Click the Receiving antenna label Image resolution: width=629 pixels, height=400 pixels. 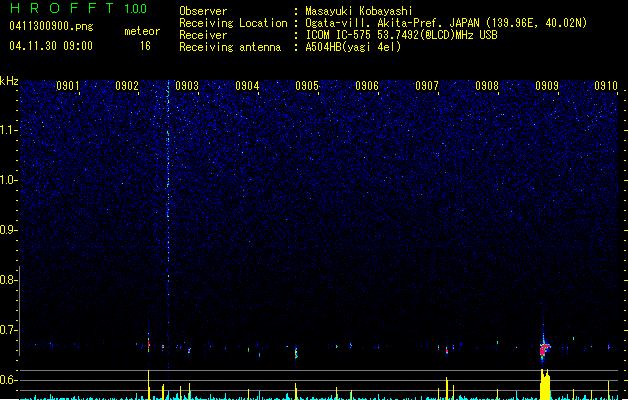230,47
